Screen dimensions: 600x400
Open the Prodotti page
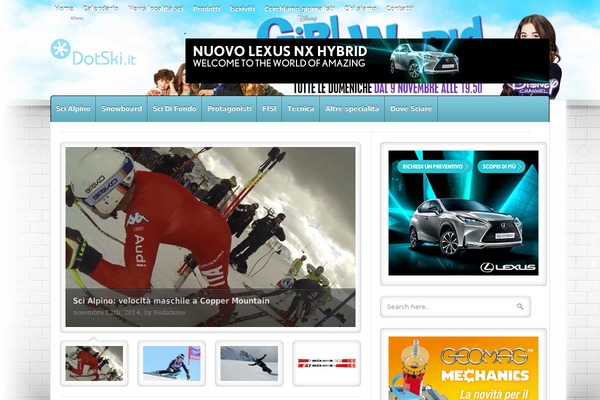(207, 8)
